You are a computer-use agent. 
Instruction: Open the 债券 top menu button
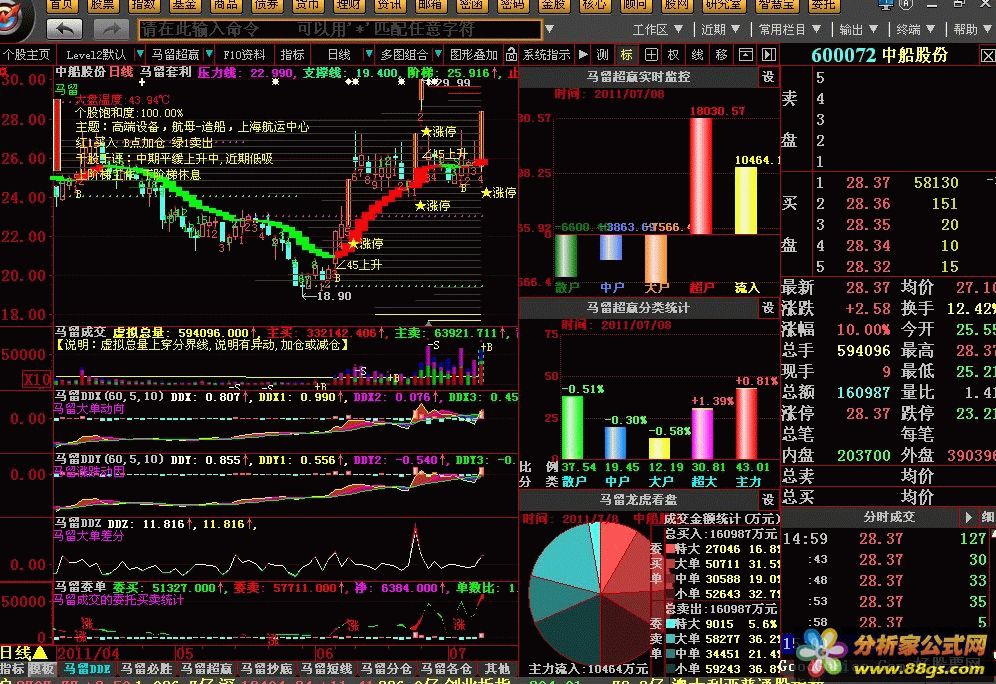pos(266,6)
